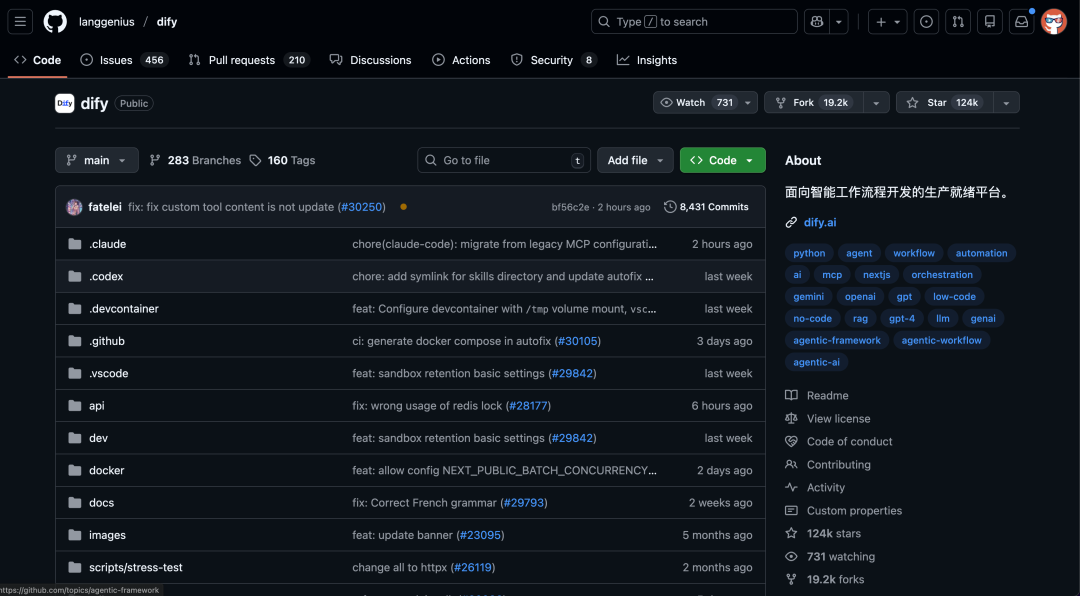Visit the dify.ai website link
The image size is (1080, 596).
click(x=819, y=222)
